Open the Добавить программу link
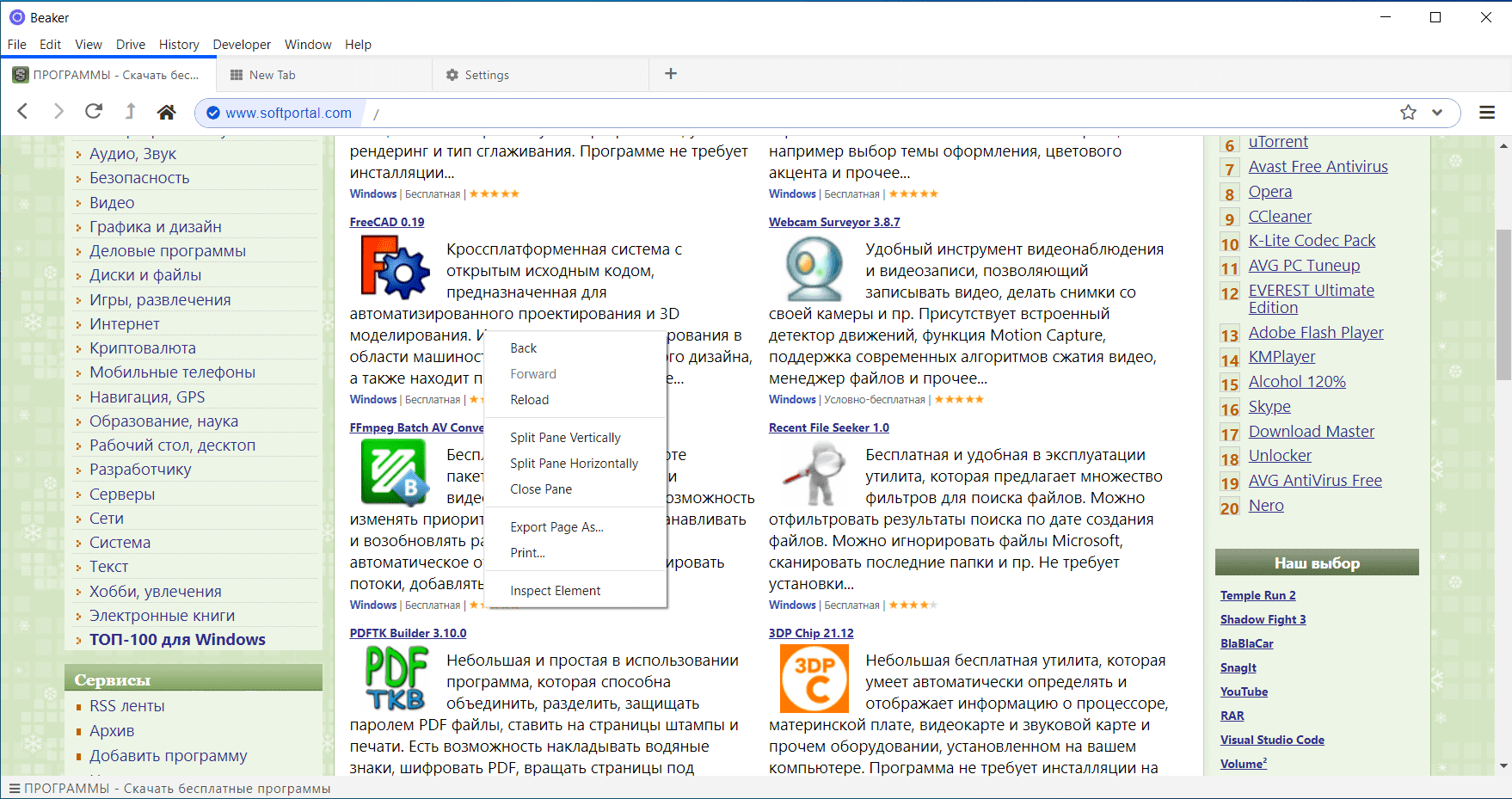Screen dimensions: 1512x799 click(169, 756)
